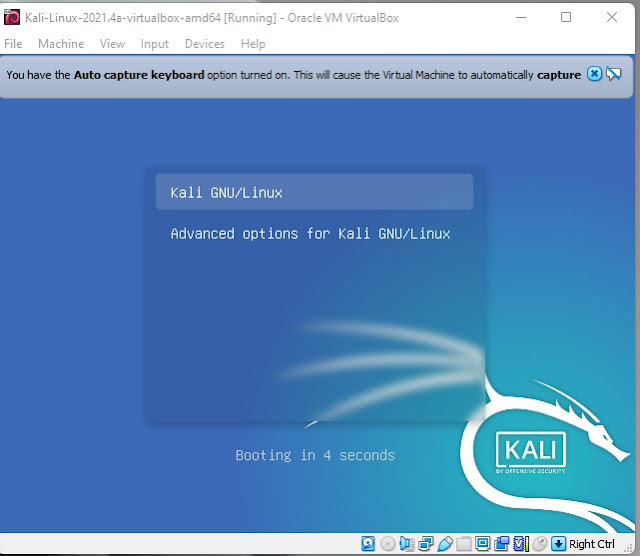The width and height of the screenshot is (640, 556).
Task: Maximize the VirtualBox window
Action: point(566,17)
